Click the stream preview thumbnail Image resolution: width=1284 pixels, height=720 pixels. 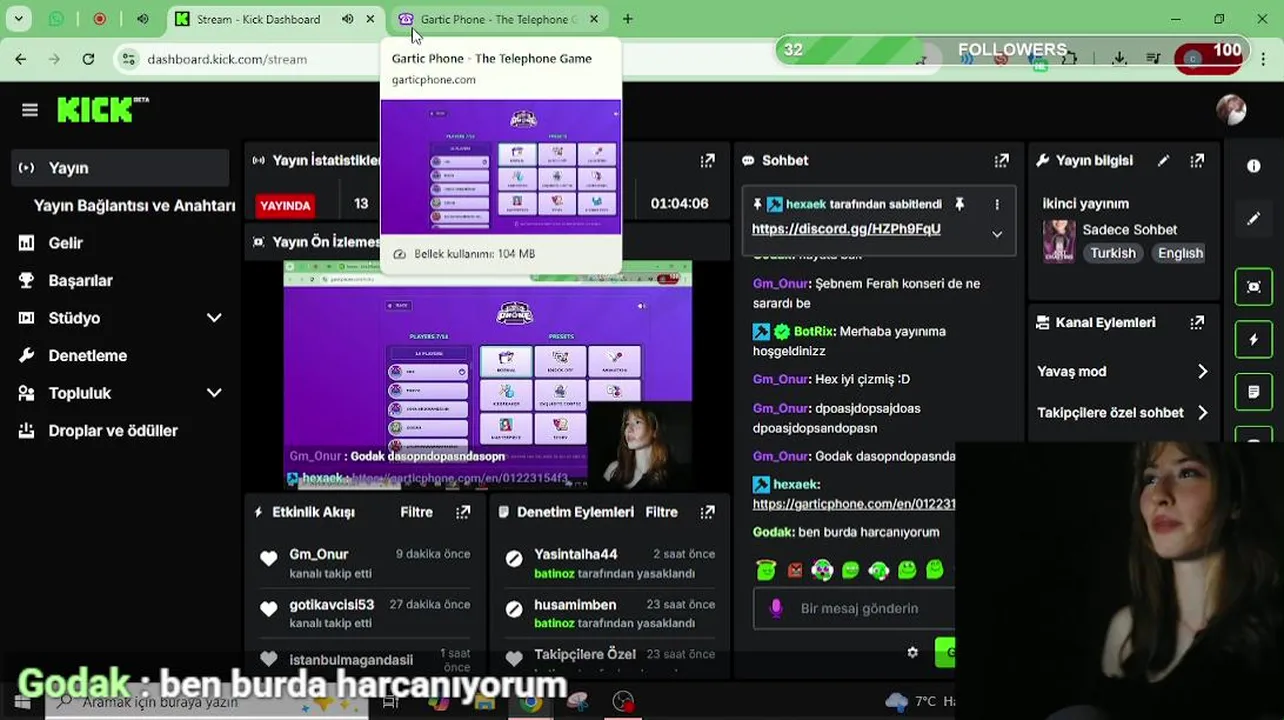click(487, 375)
